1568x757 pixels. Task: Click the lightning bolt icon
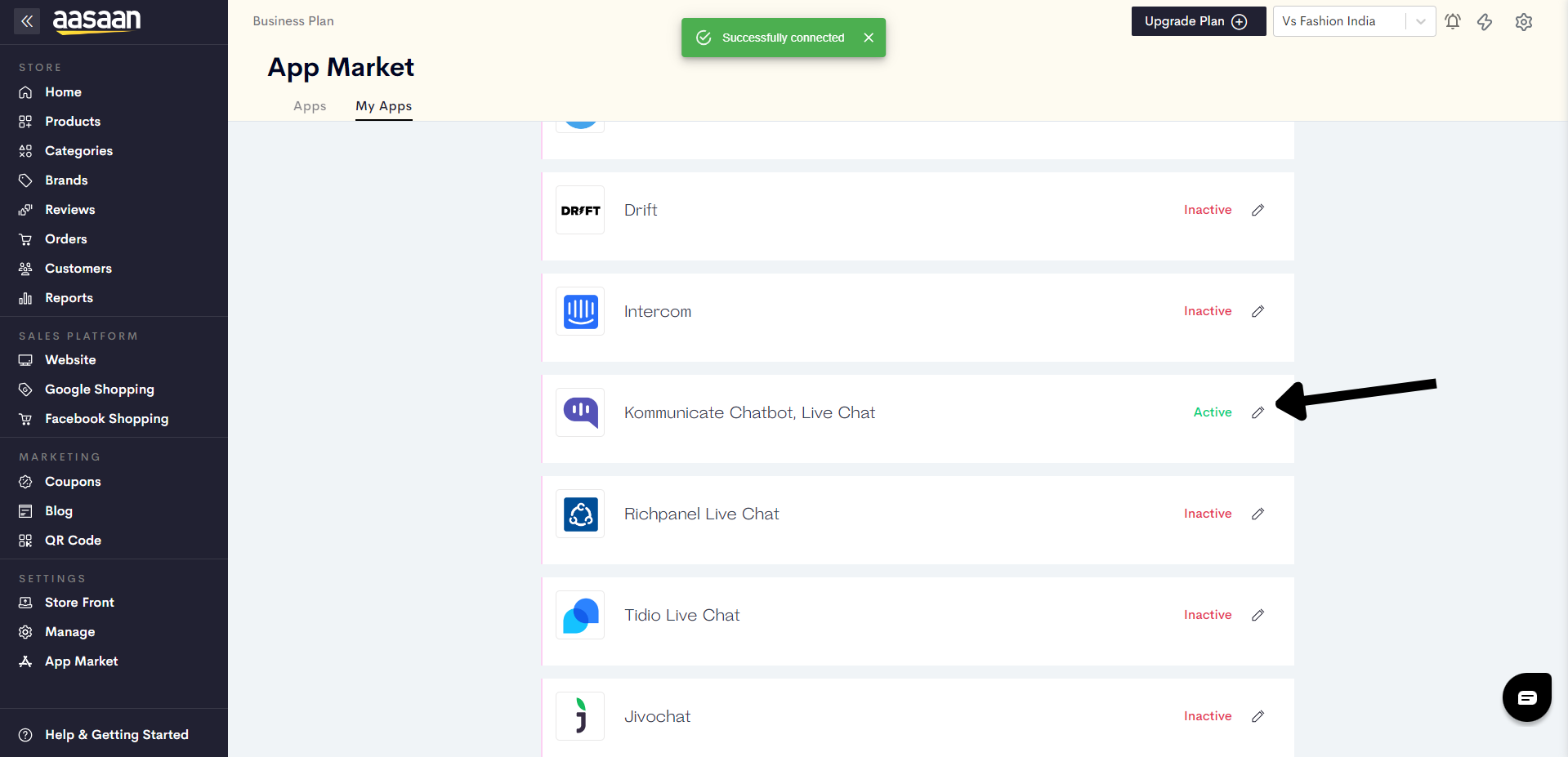1485,22
